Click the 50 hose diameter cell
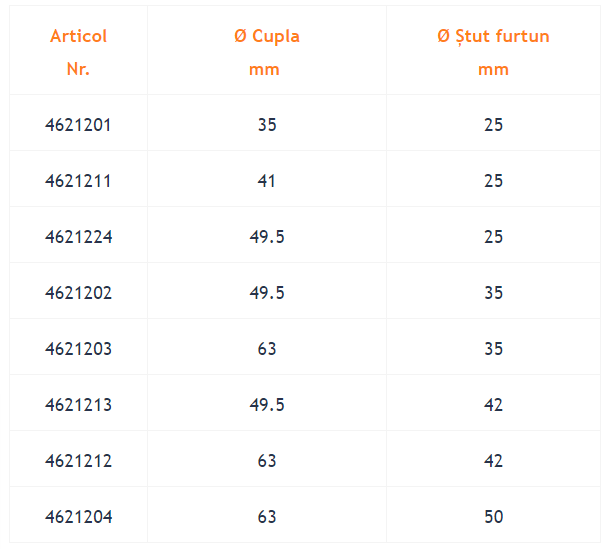 (494, 517)
